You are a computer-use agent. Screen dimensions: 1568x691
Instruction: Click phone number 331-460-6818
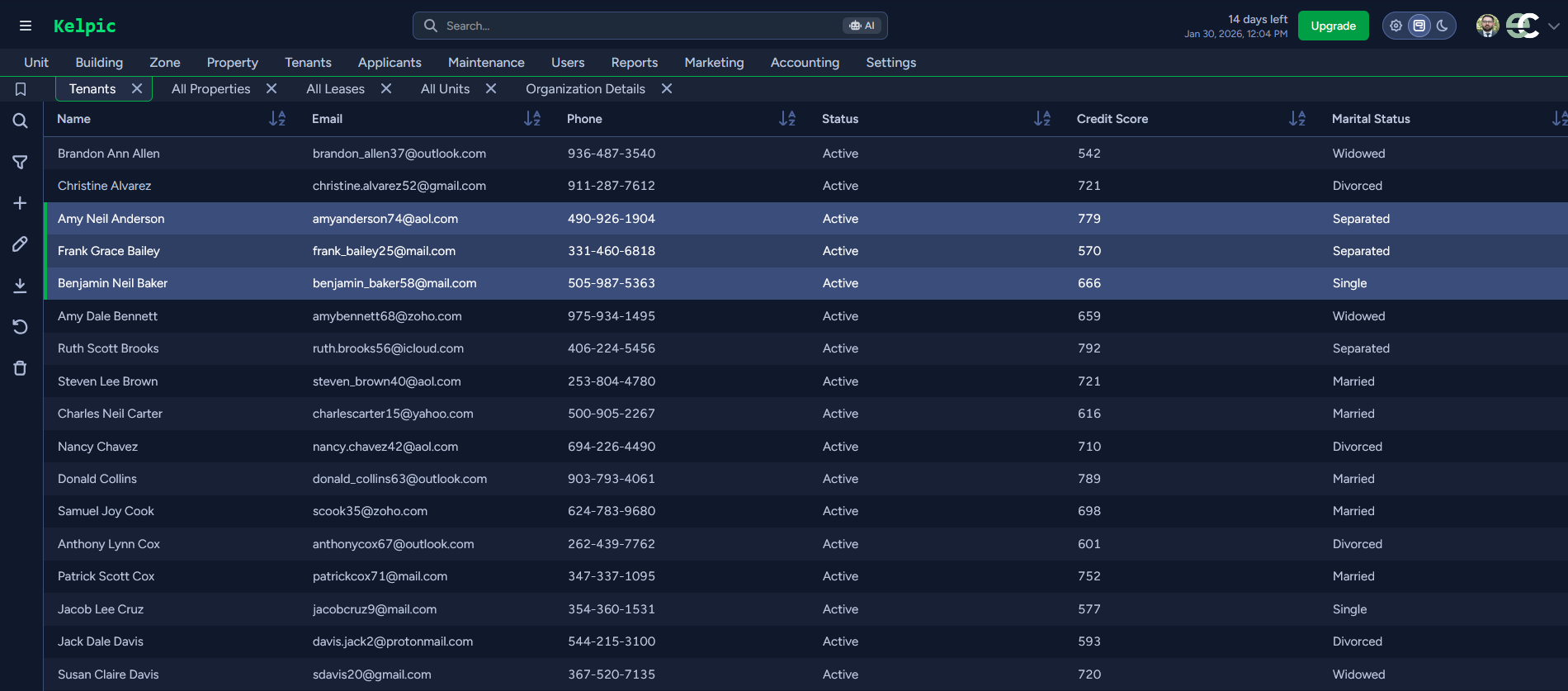pyautogui.click(x=612, y=251)
